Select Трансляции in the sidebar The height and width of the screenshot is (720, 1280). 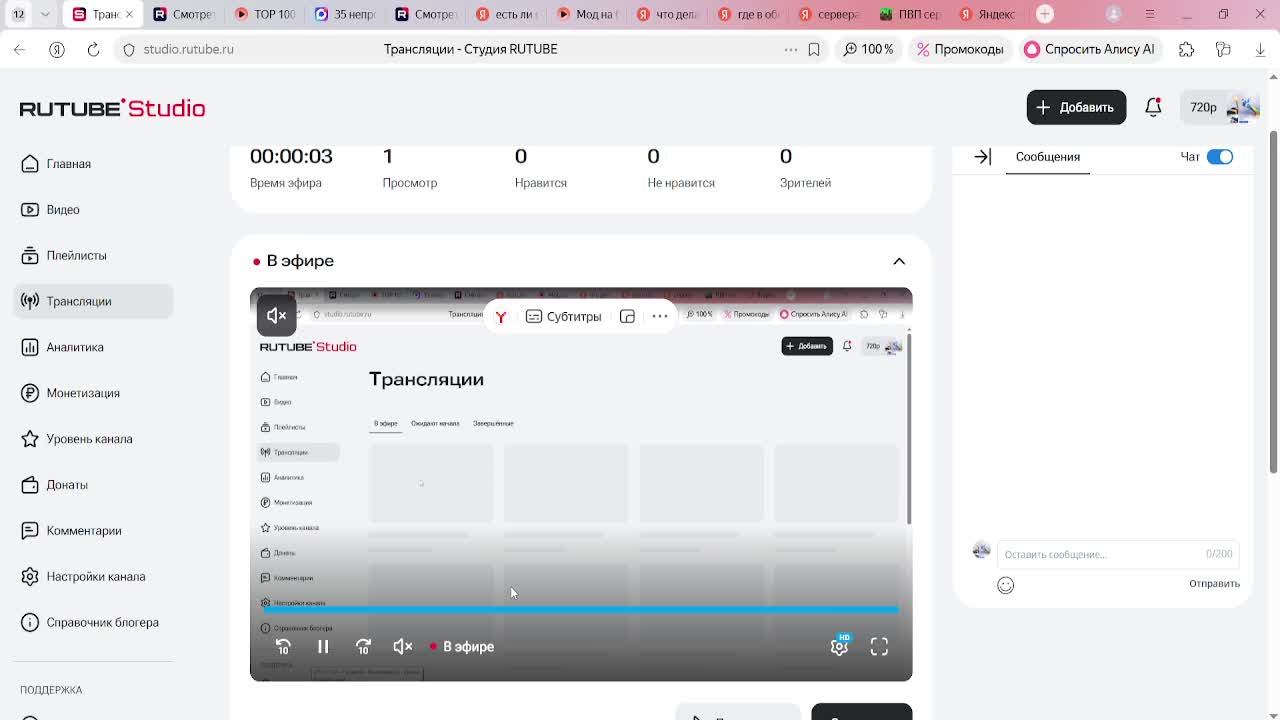[x=93, y=301]
